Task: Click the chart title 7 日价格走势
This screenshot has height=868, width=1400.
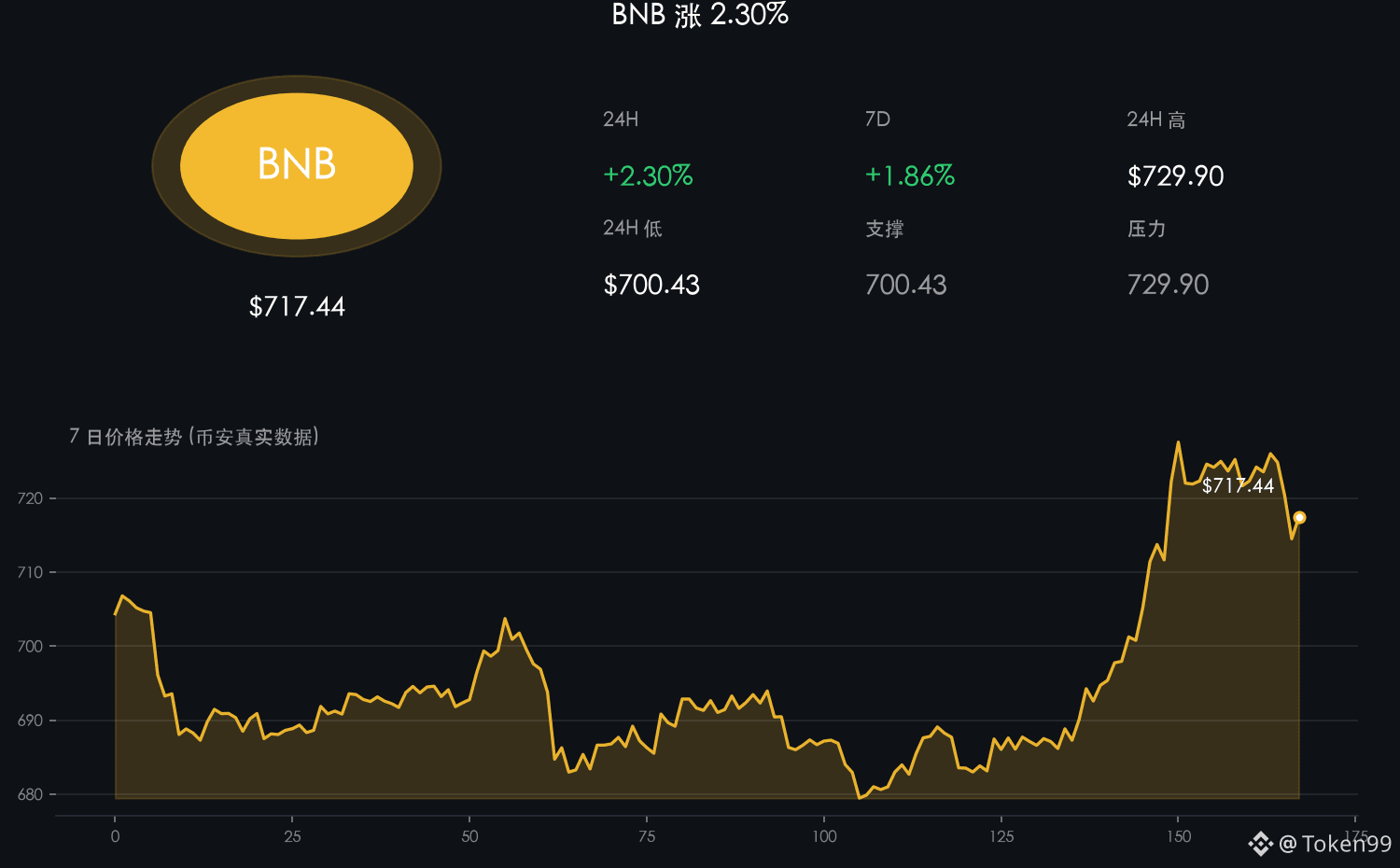Action: click(x=125, y=437)
